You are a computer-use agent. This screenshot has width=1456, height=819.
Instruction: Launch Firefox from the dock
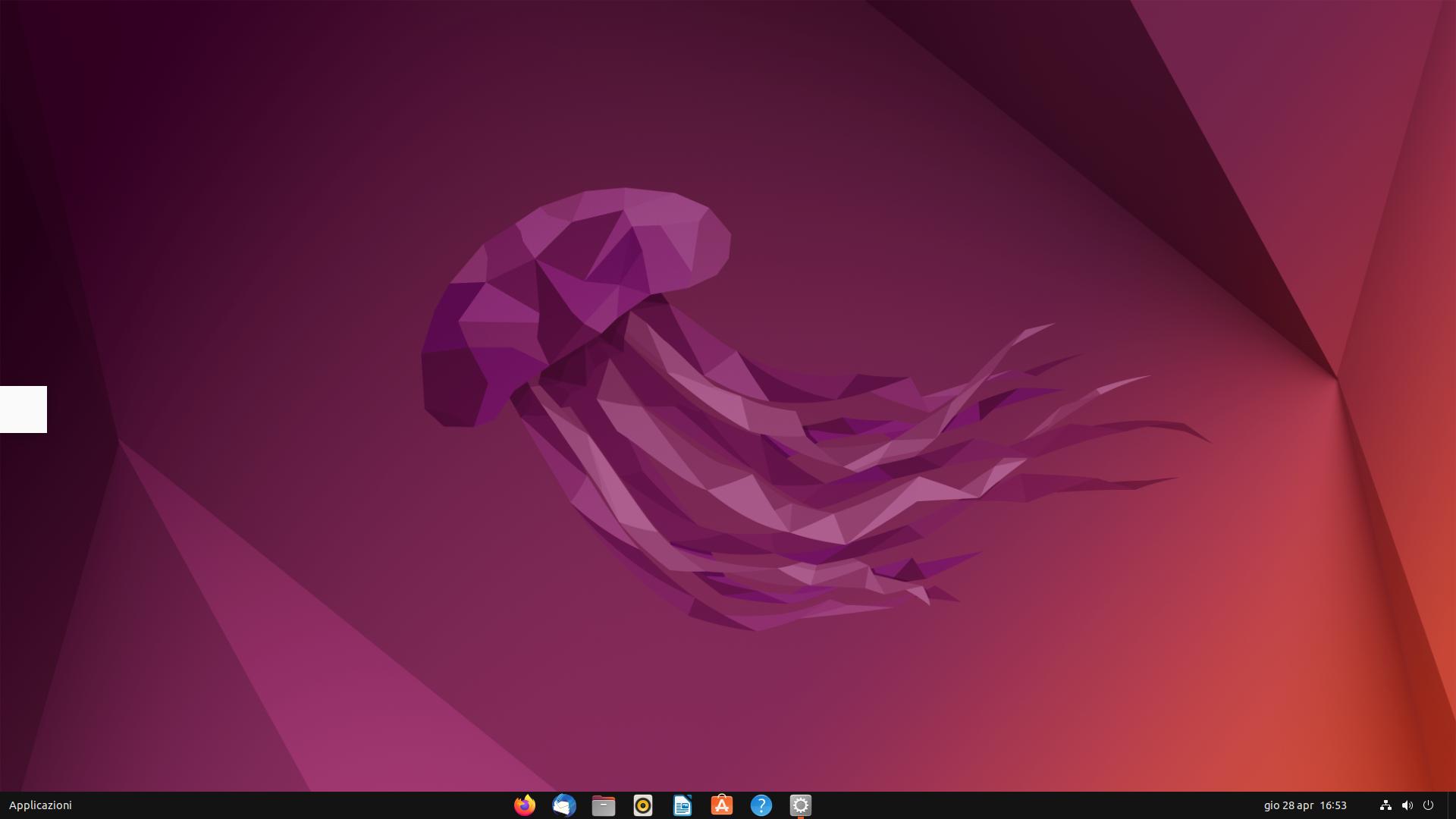[525, 805]
